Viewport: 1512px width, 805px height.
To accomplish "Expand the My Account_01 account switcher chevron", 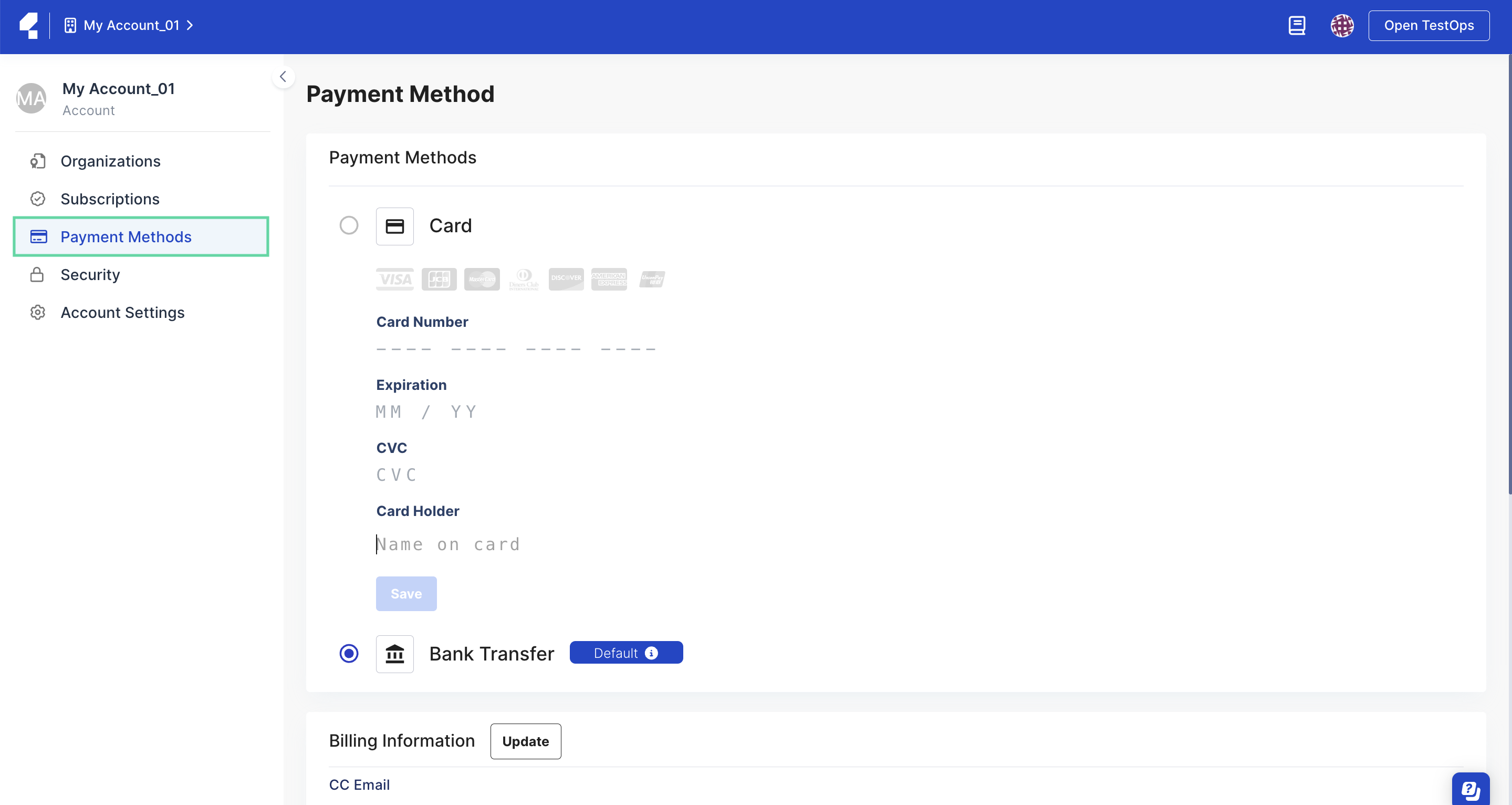I will [190, 25].
